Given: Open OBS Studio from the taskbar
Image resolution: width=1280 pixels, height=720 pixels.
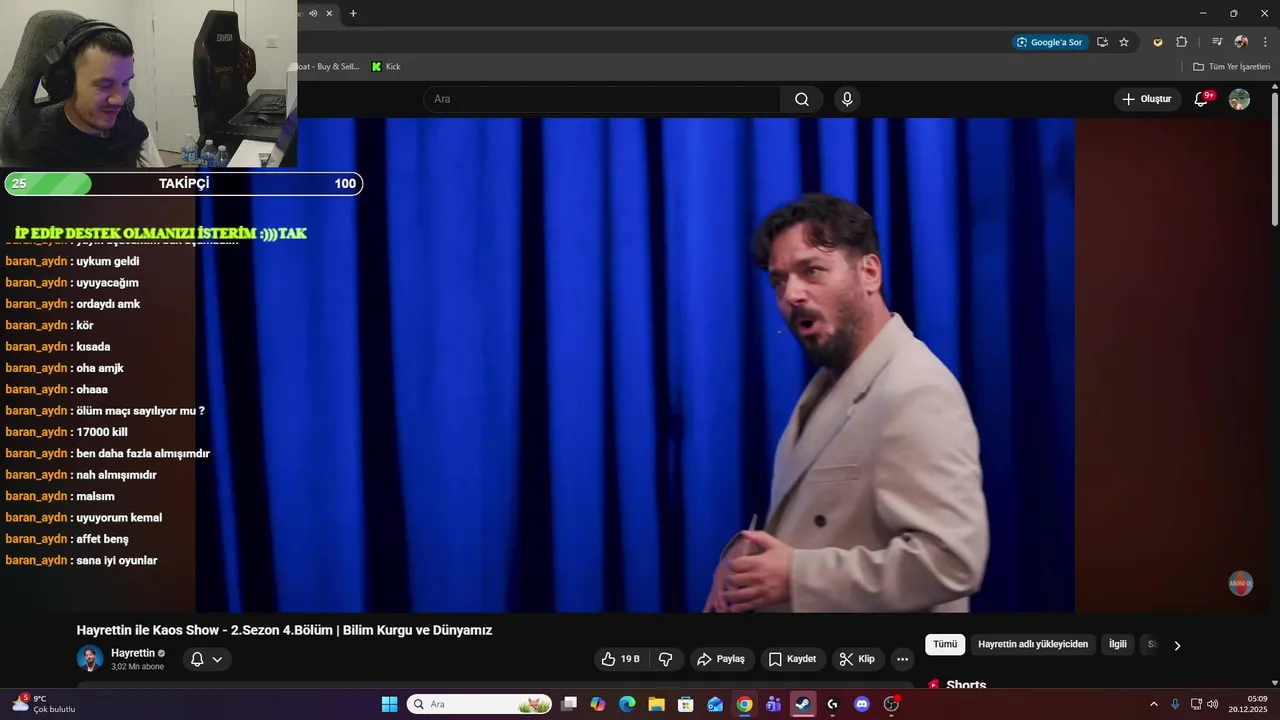Looking at the screenshot, I should point(891,704).
